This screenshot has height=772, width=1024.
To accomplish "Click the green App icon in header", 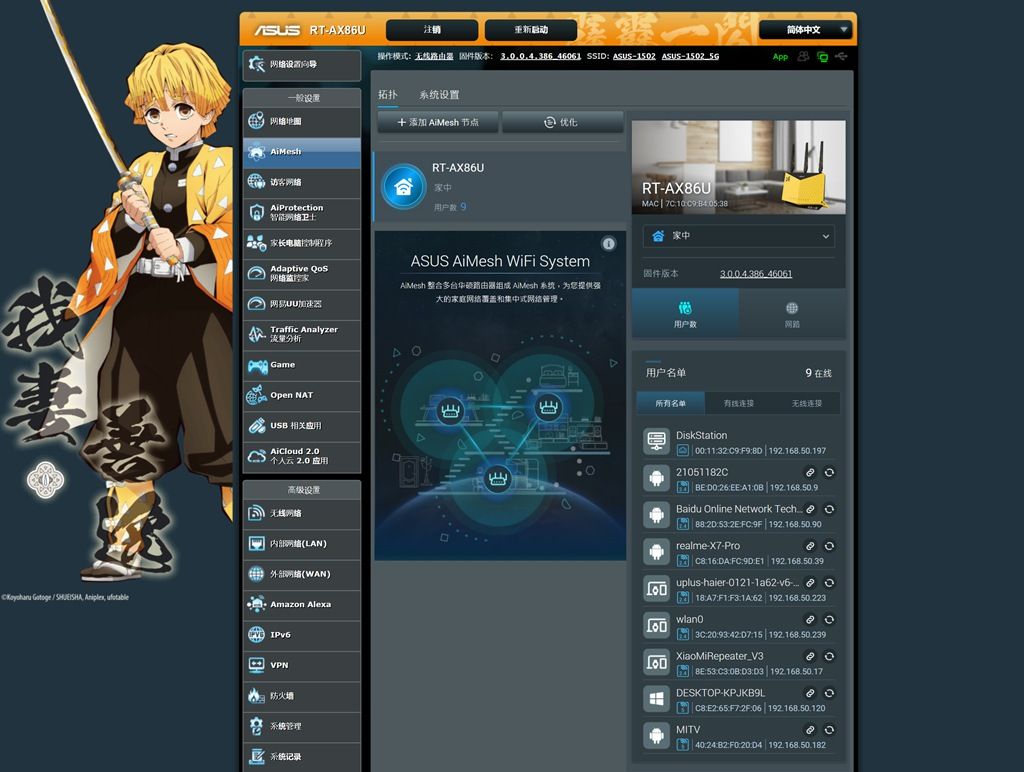I will [780, 57].
